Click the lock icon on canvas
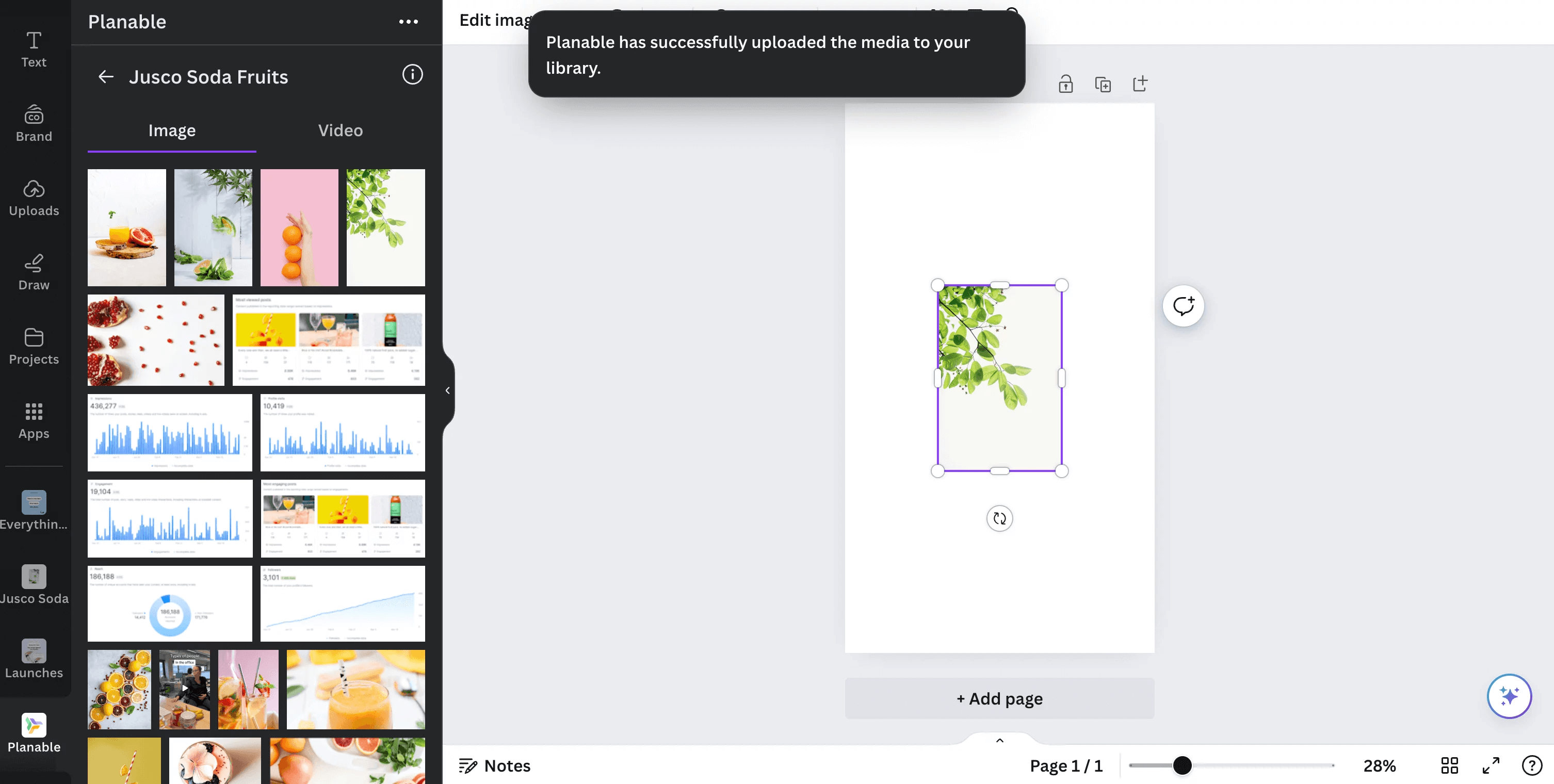This screenshot has height=784, width=1554. 1066,83
